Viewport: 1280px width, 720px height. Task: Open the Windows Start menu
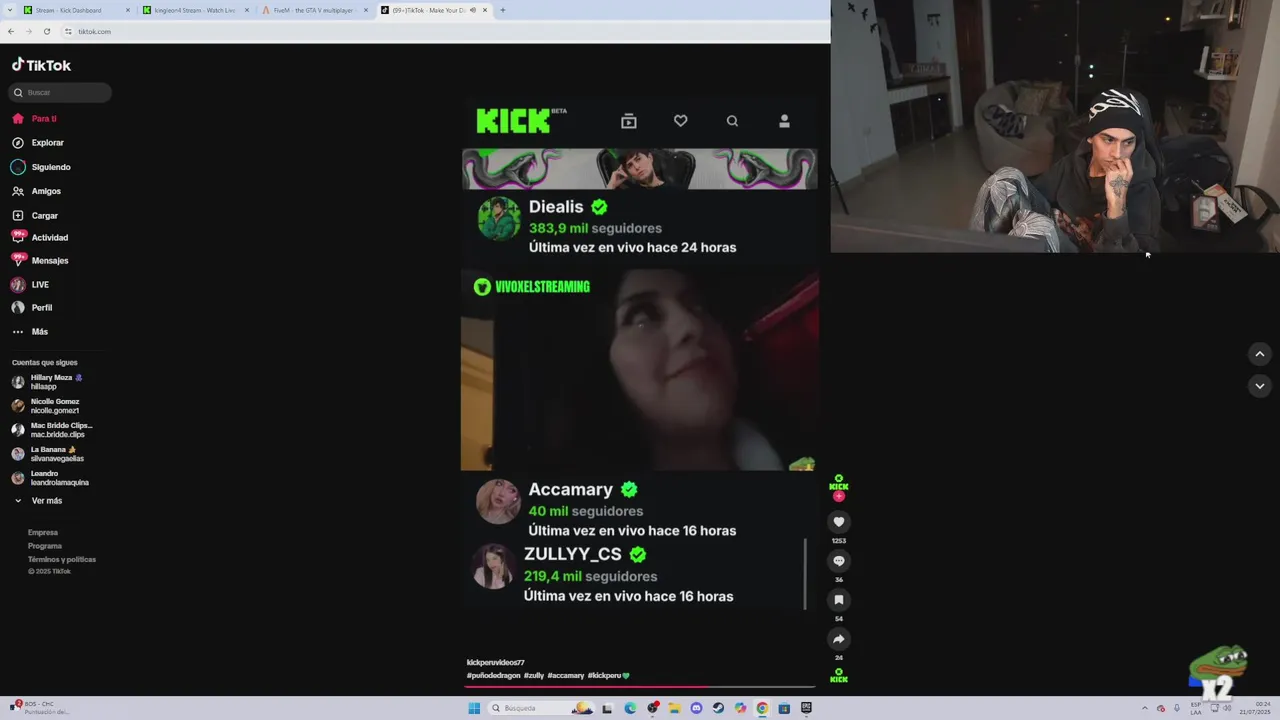click(474, 708)
